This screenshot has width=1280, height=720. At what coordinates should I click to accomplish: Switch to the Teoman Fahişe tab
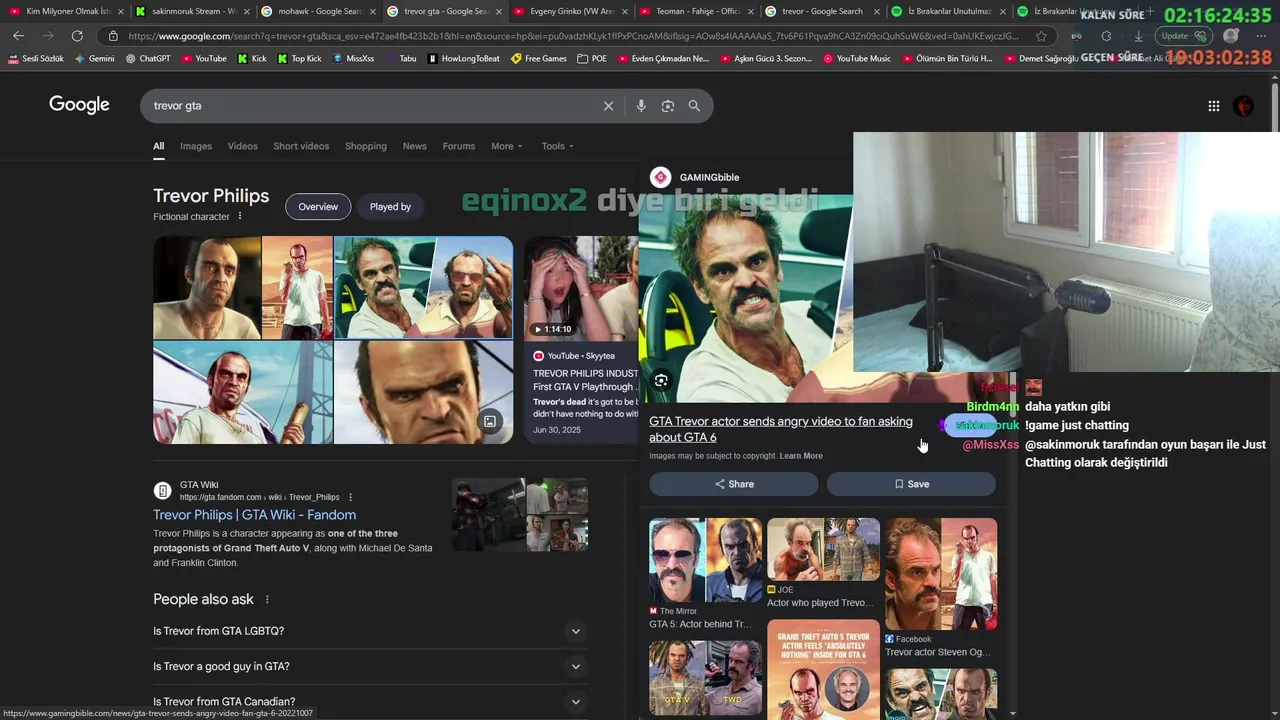point(695,11)
